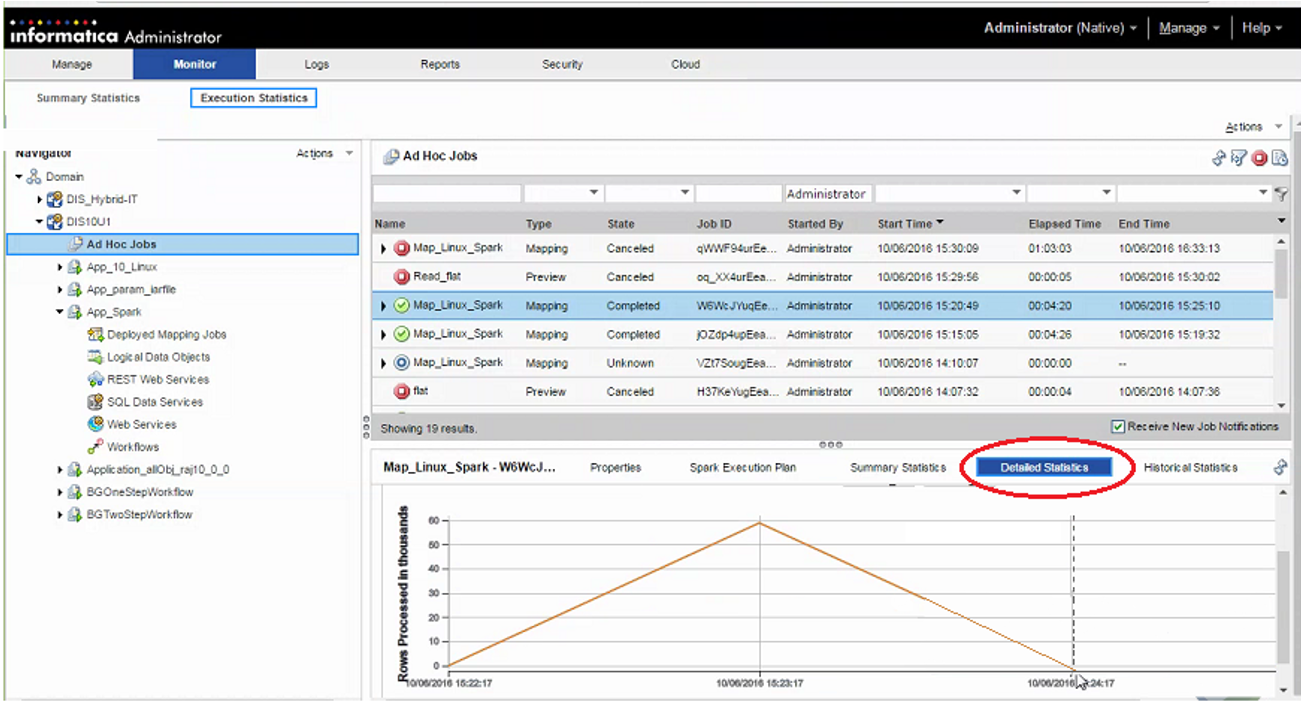Viewport: 1301px width, 703px height.
Task: Open the Help menu
Action: (x=1262, y=28)
